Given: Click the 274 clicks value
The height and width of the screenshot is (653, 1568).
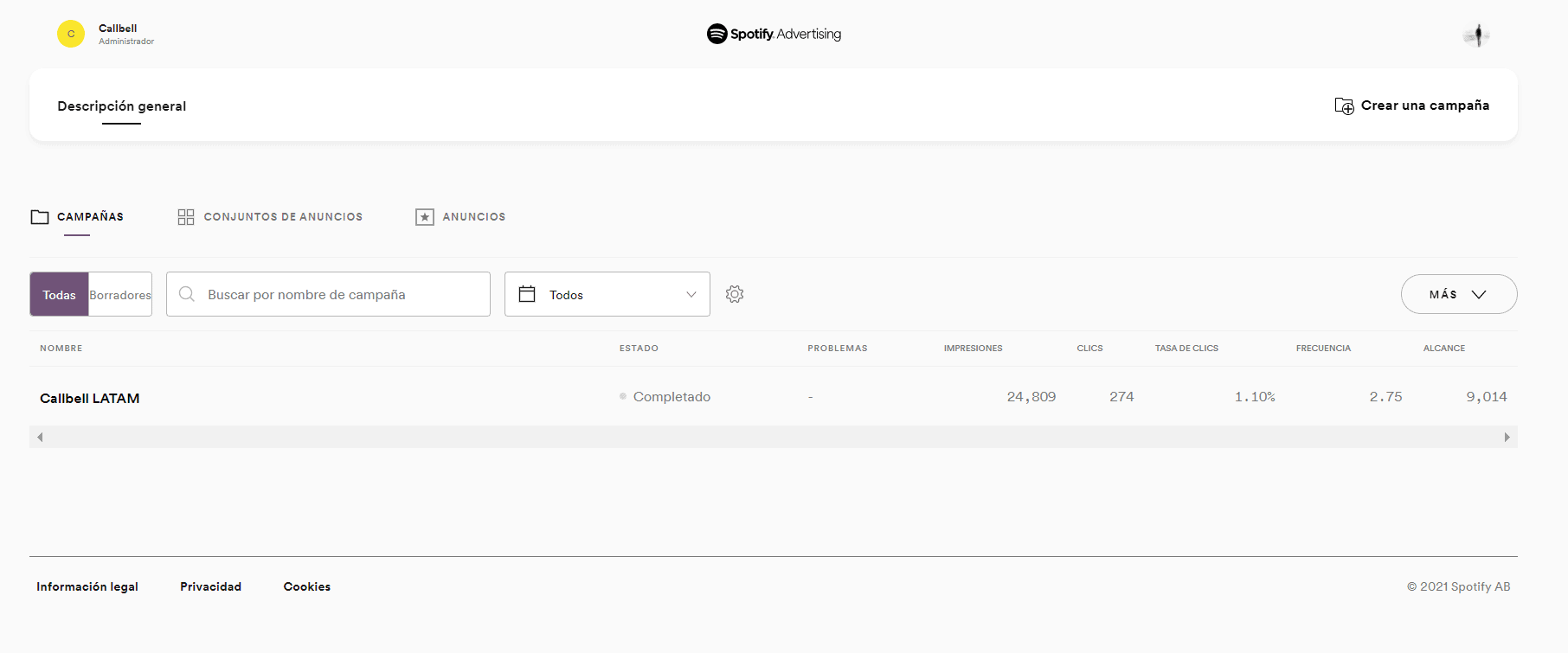Looking at the screenshot, I should click(1121, 396).
